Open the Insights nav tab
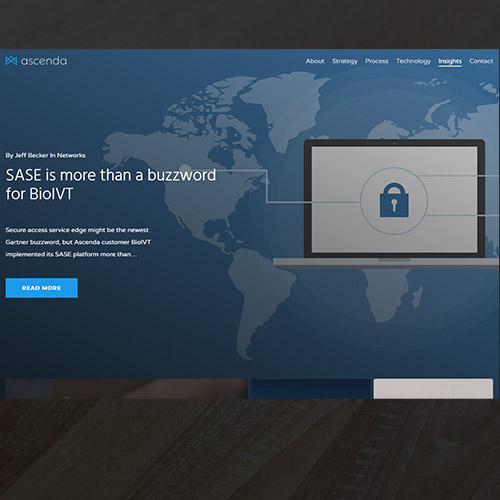The width and height of the screenshot is (500, 500). tap(450, 62)
